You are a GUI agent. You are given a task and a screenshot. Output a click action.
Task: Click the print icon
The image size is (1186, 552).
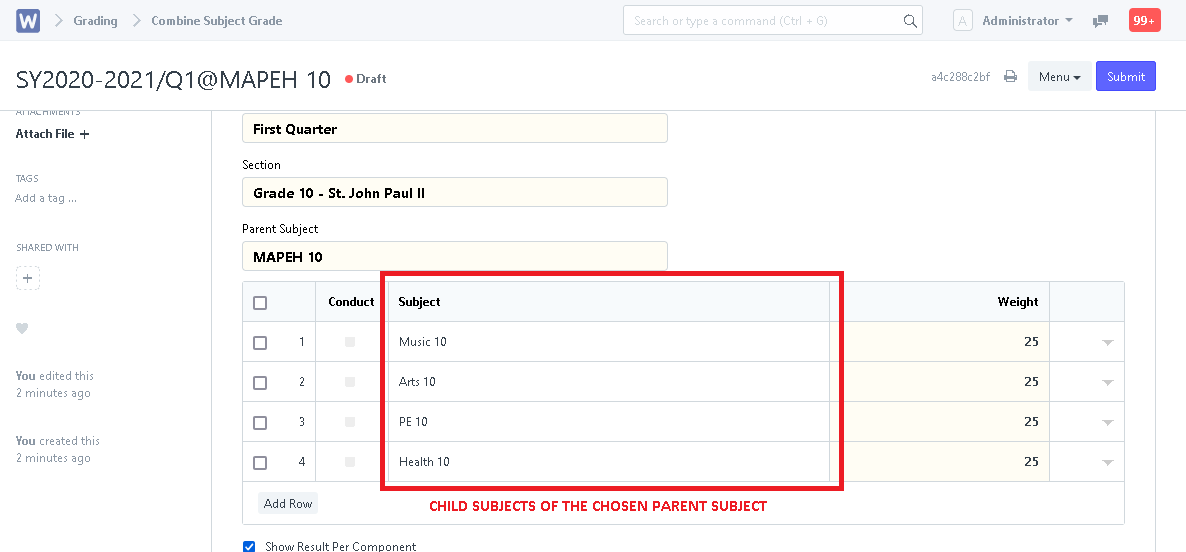[1010, 76]
